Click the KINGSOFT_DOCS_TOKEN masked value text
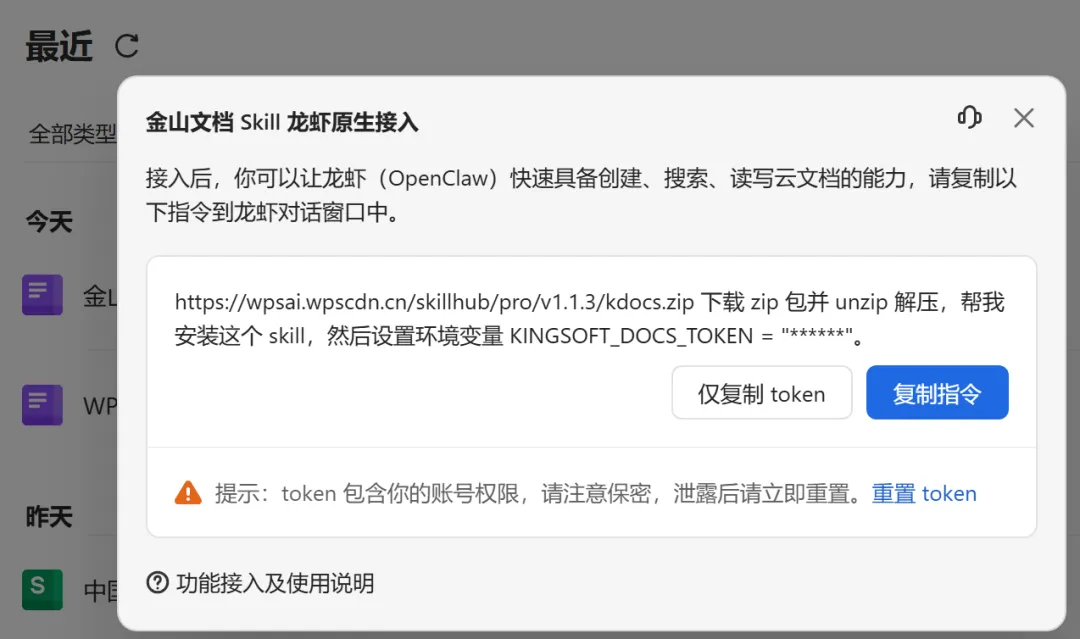The height and width of the screenshot is (639, 1080). pos(817,335)
